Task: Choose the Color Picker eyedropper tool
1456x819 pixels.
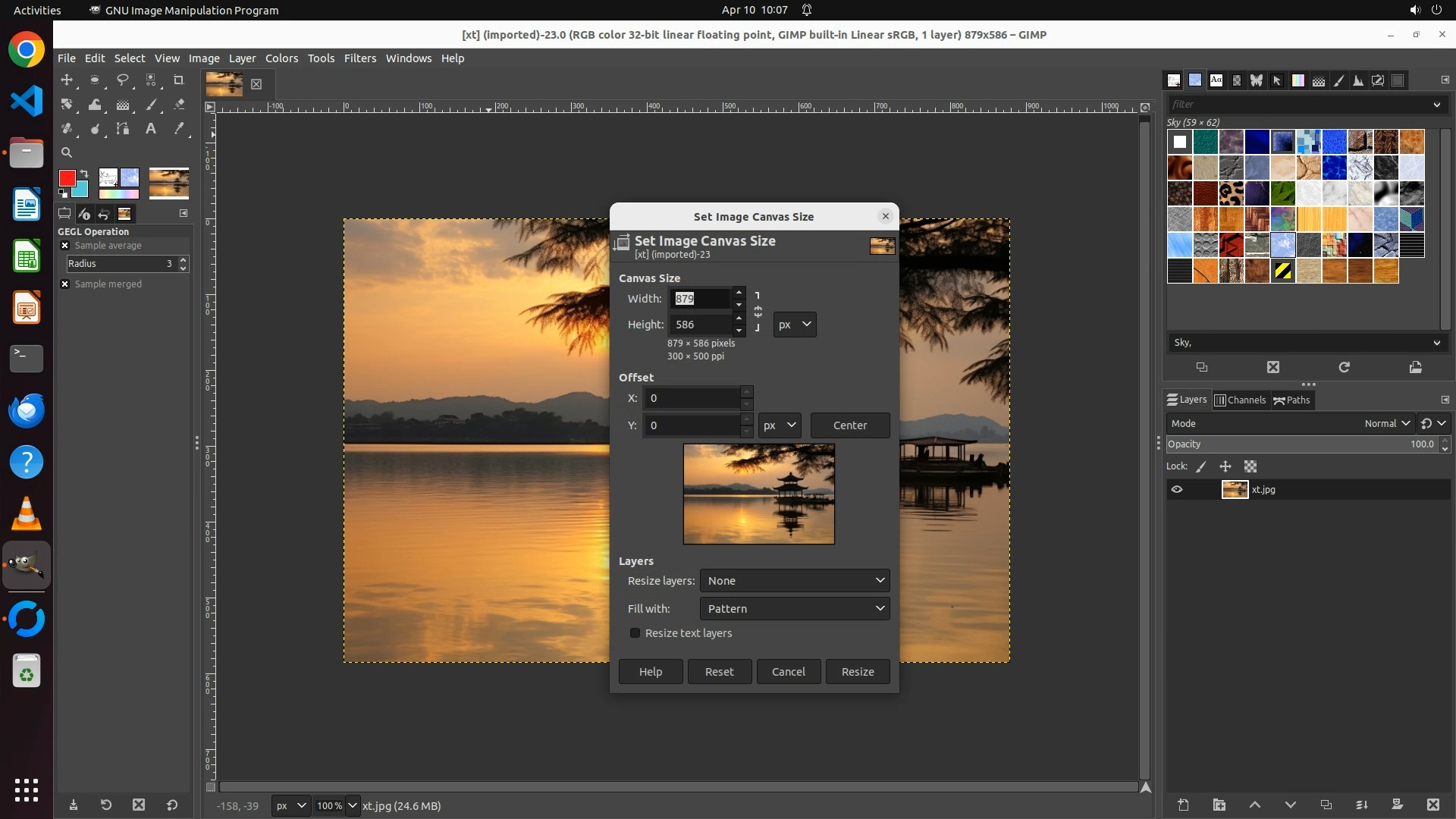Action: click(x=179, y=129)
